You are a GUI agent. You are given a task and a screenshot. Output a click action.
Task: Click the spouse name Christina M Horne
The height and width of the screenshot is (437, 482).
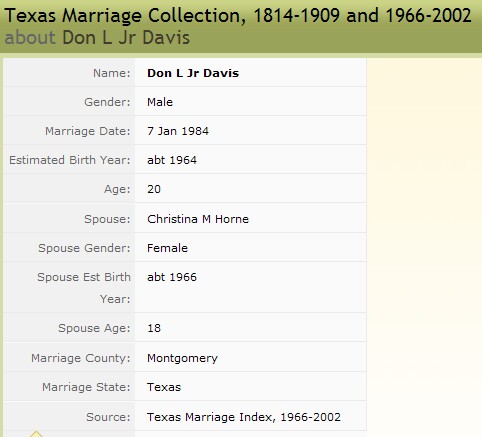click(x=198, y=219)
